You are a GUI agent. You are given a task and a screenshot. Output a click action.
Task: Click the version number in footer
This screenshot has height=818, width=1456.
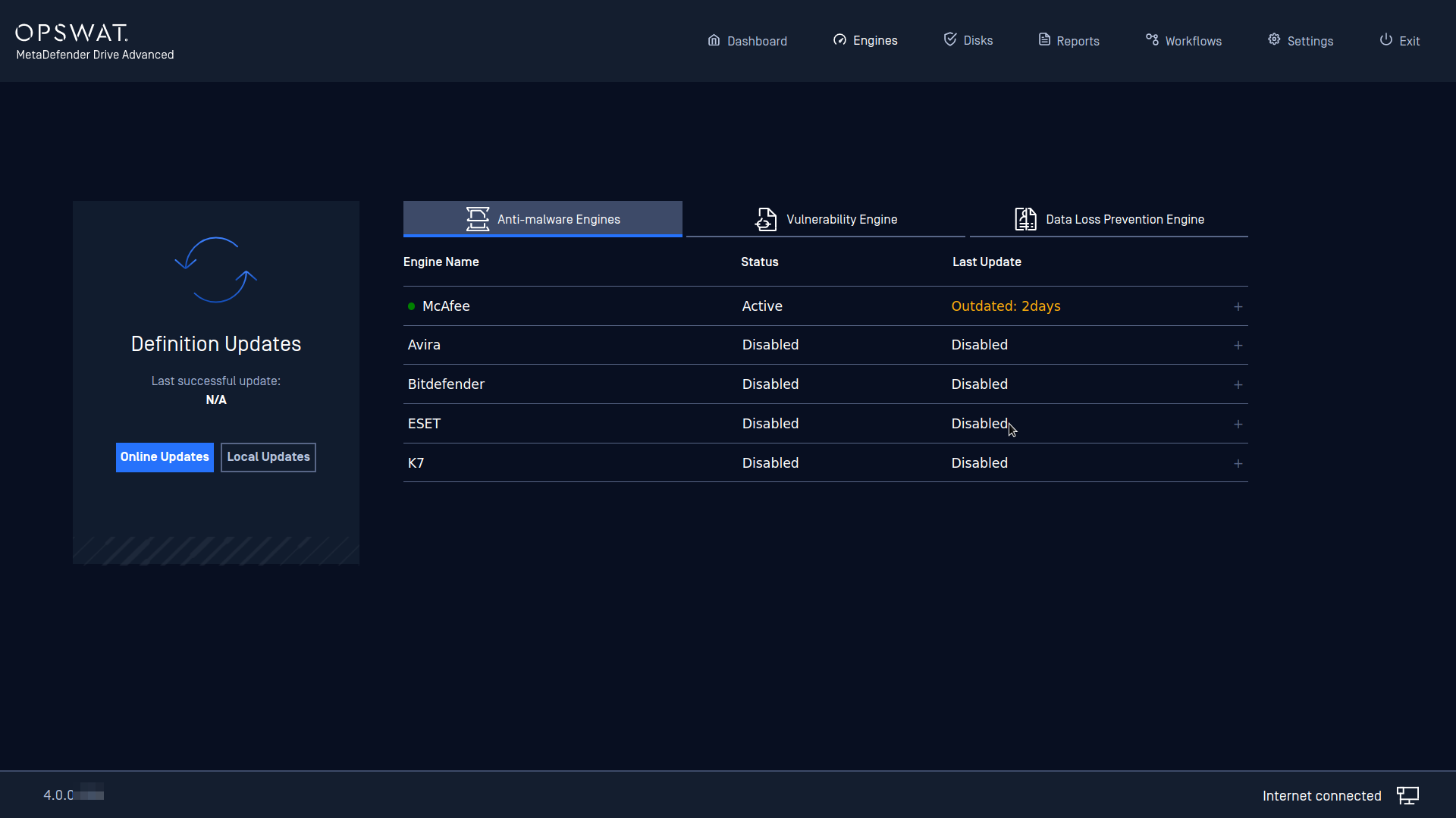coord(73,794)
